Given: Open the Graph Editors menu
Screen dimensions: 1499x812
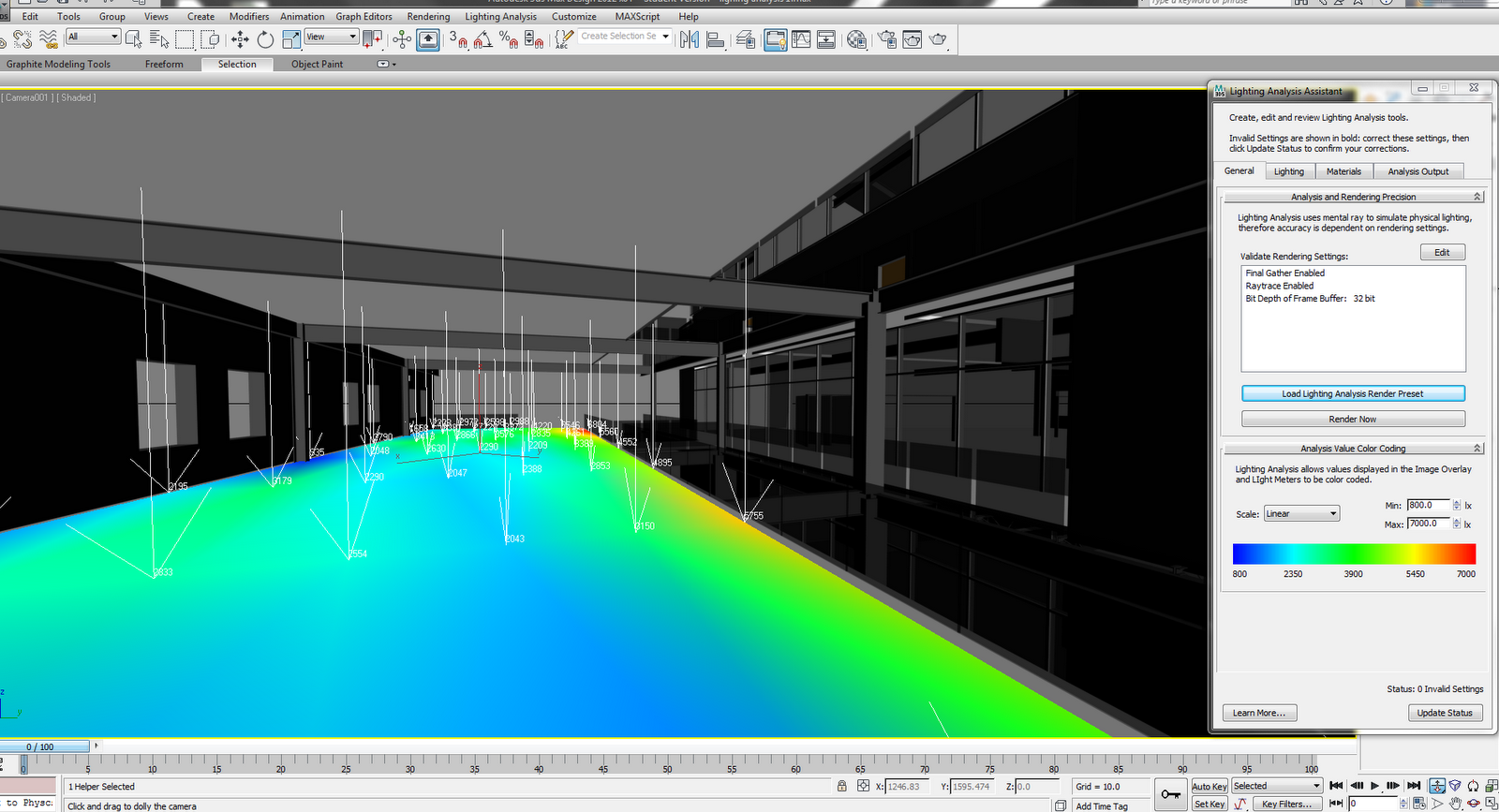Looking at the screenshot, I should pos(364,16).
